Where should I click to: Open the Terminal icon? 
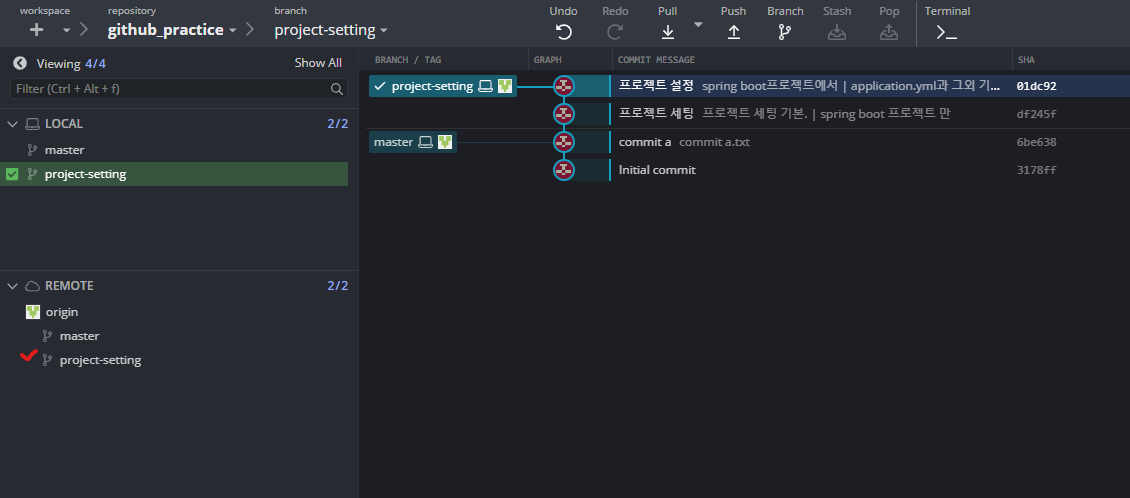[946, 32]
